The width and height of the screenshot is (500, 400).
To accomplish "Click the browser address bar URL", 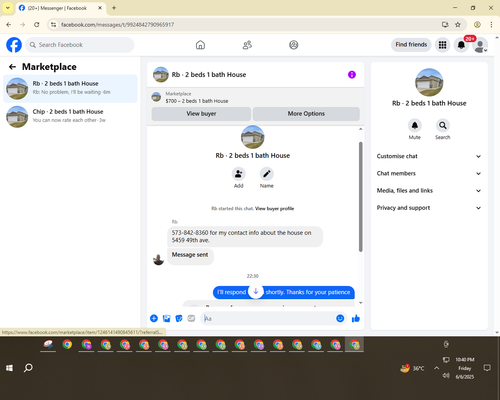I will pyautogui.click(x=117, y=25).
